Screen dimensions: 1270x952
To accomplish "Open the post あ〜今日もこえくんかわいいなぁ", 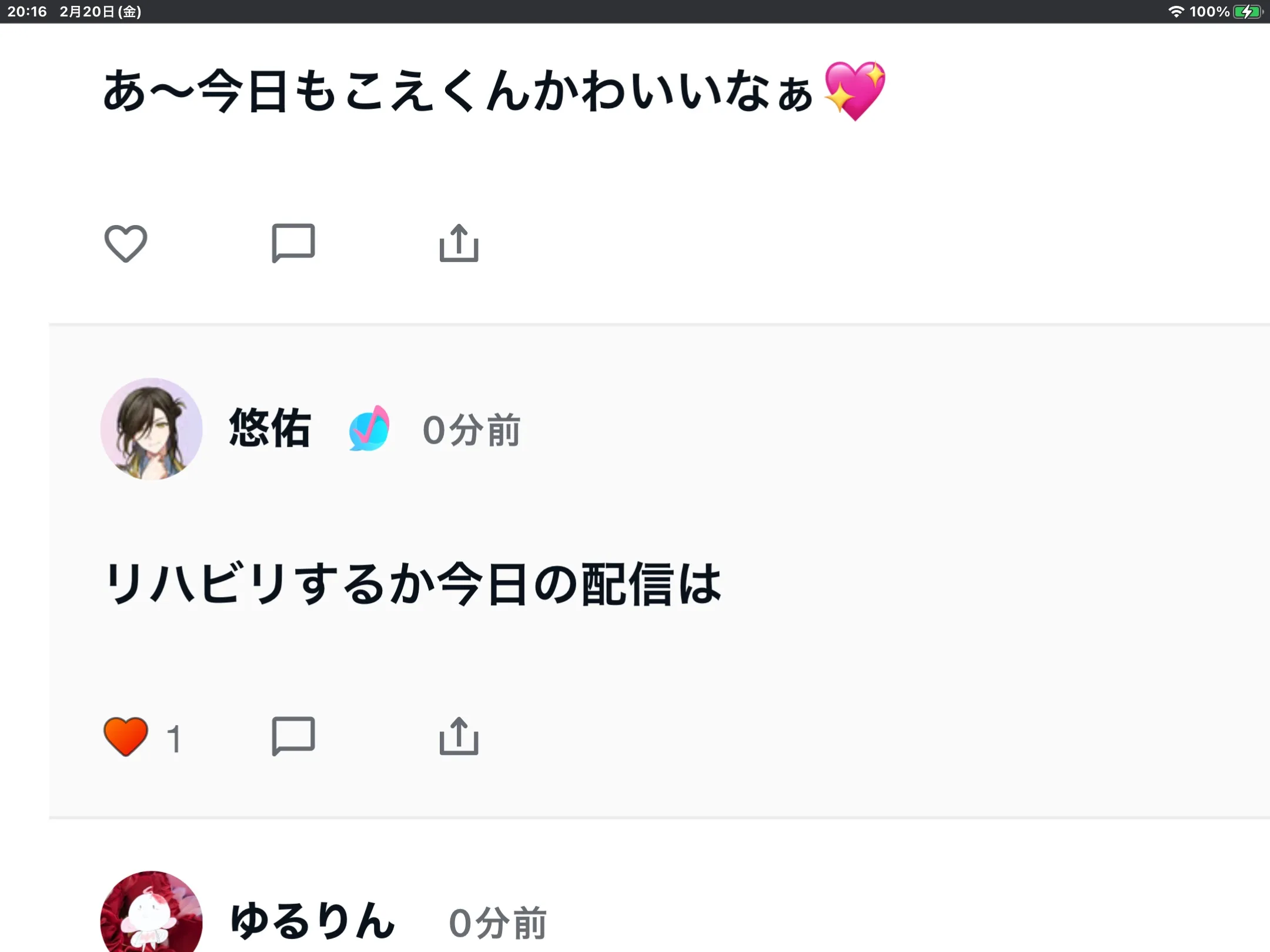I will 457,92.
